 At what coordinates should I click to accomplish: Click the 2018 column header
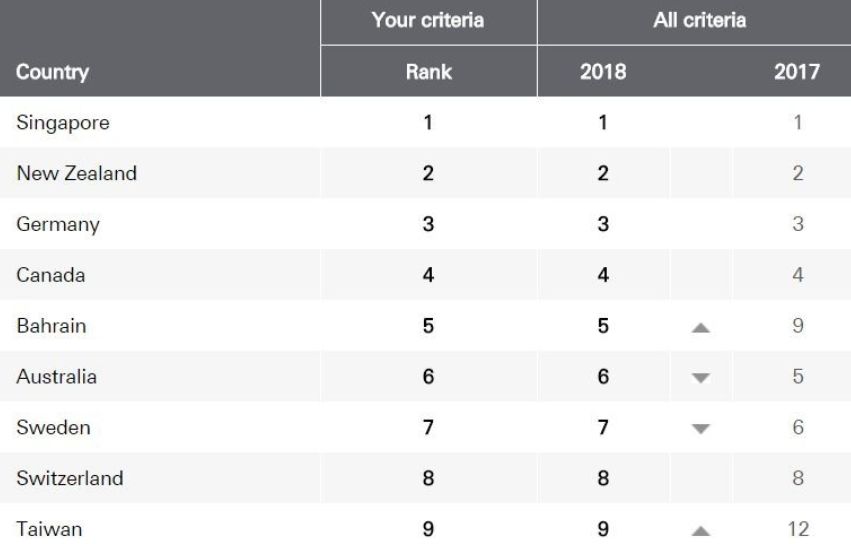(603, 72)
